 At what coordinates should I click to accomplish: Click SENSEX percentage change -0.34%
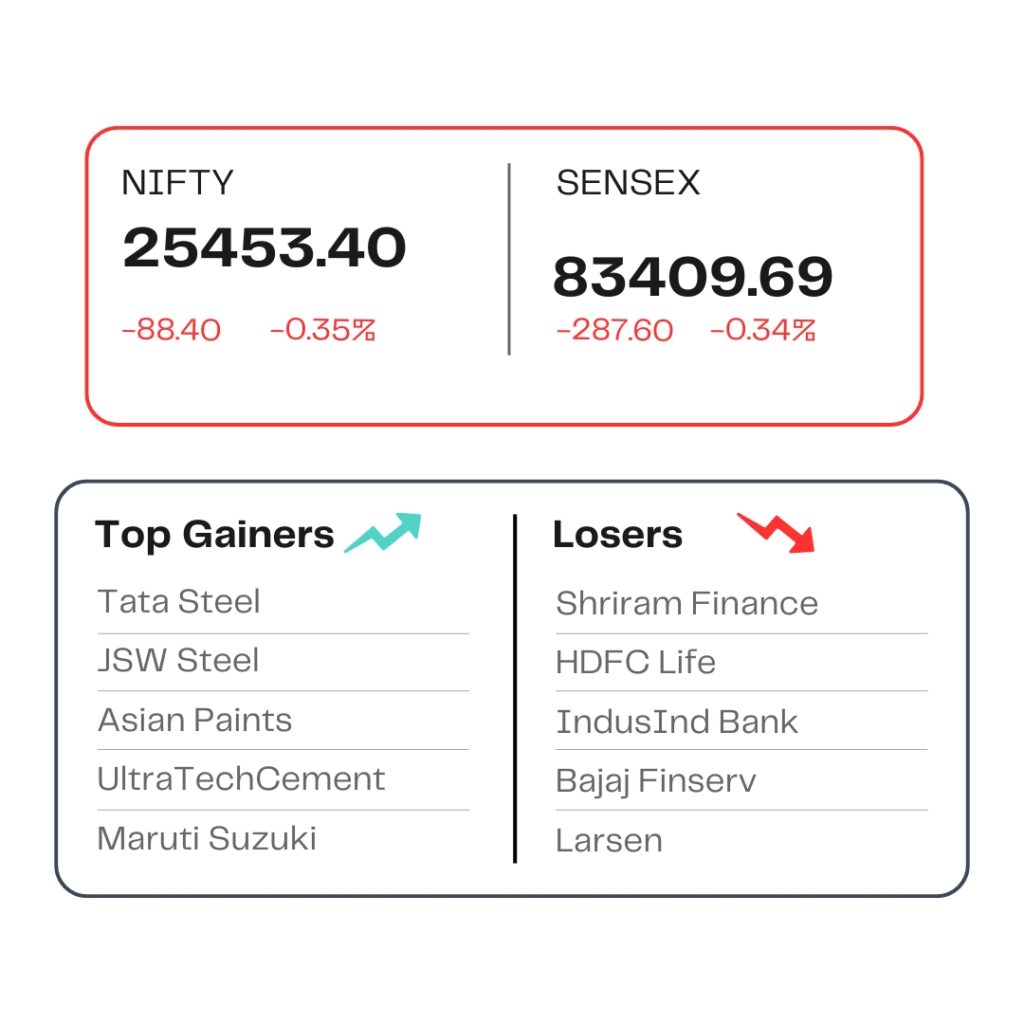point(763,330)
